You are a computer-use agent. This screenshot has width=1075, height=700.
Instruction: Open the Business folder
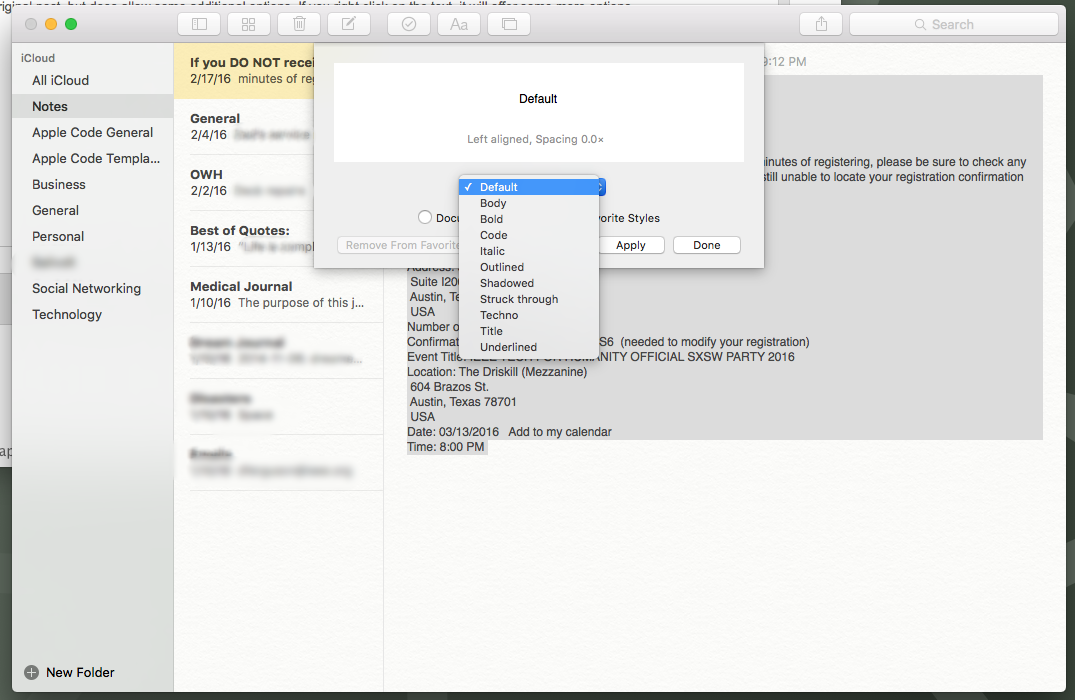pyautogui.click(x=93, y=184)
